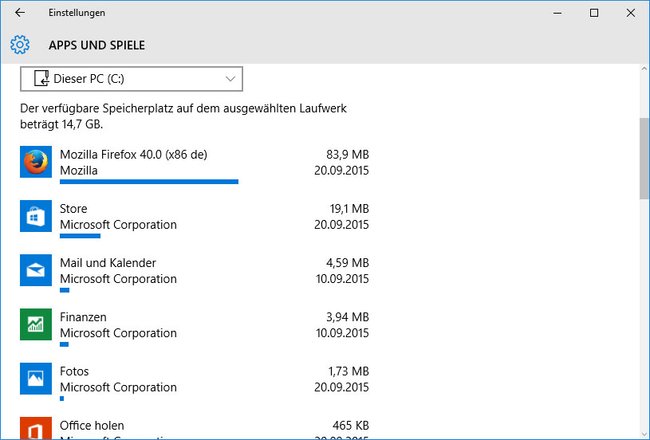Image resolution: width=650 pixels, height=440 pixels.
Task: Click the Fotos app name
Action: tap(74, 371)
